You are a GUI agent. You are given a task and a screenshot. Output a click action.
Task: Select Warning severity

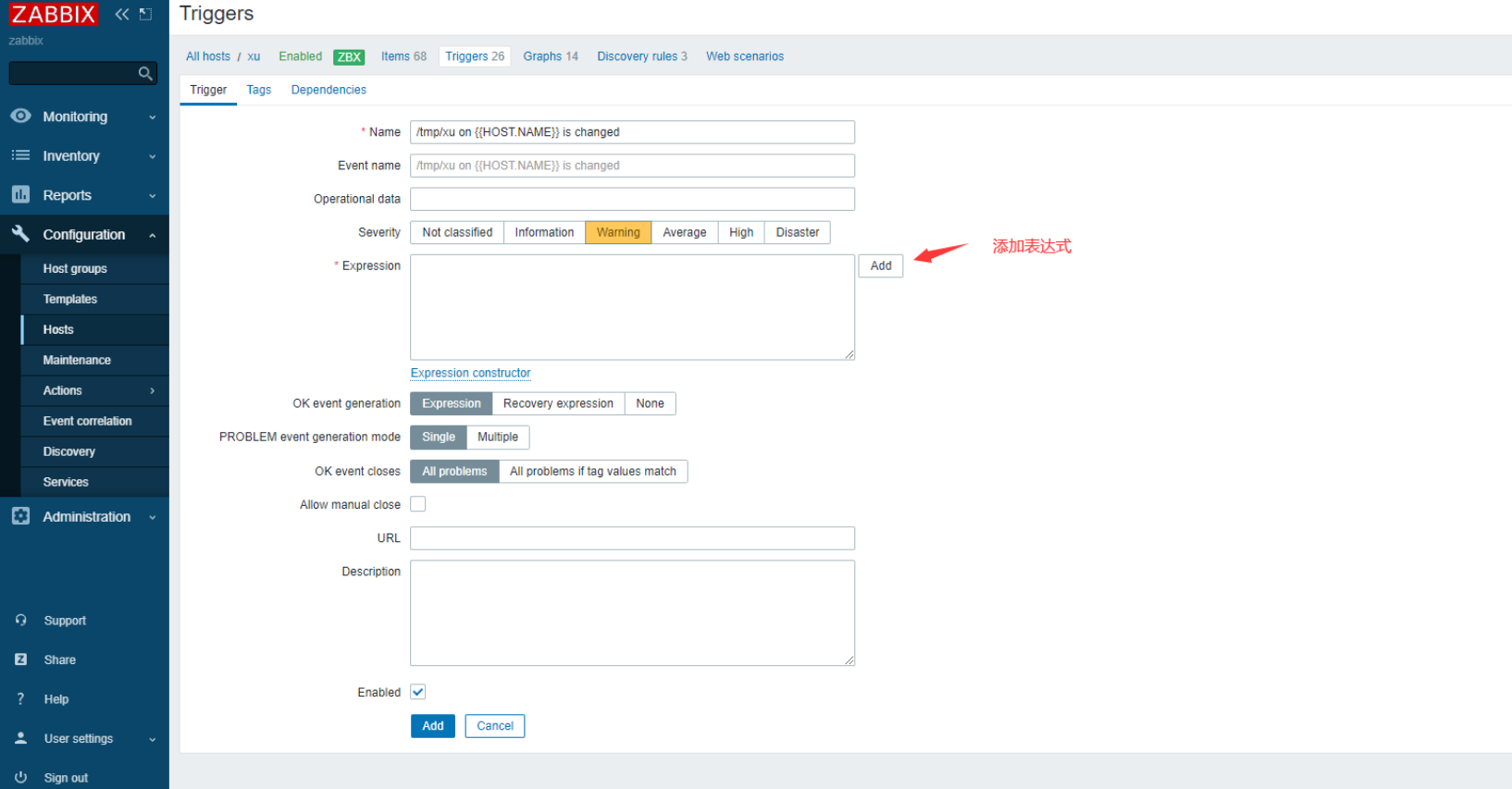(618, 232)
